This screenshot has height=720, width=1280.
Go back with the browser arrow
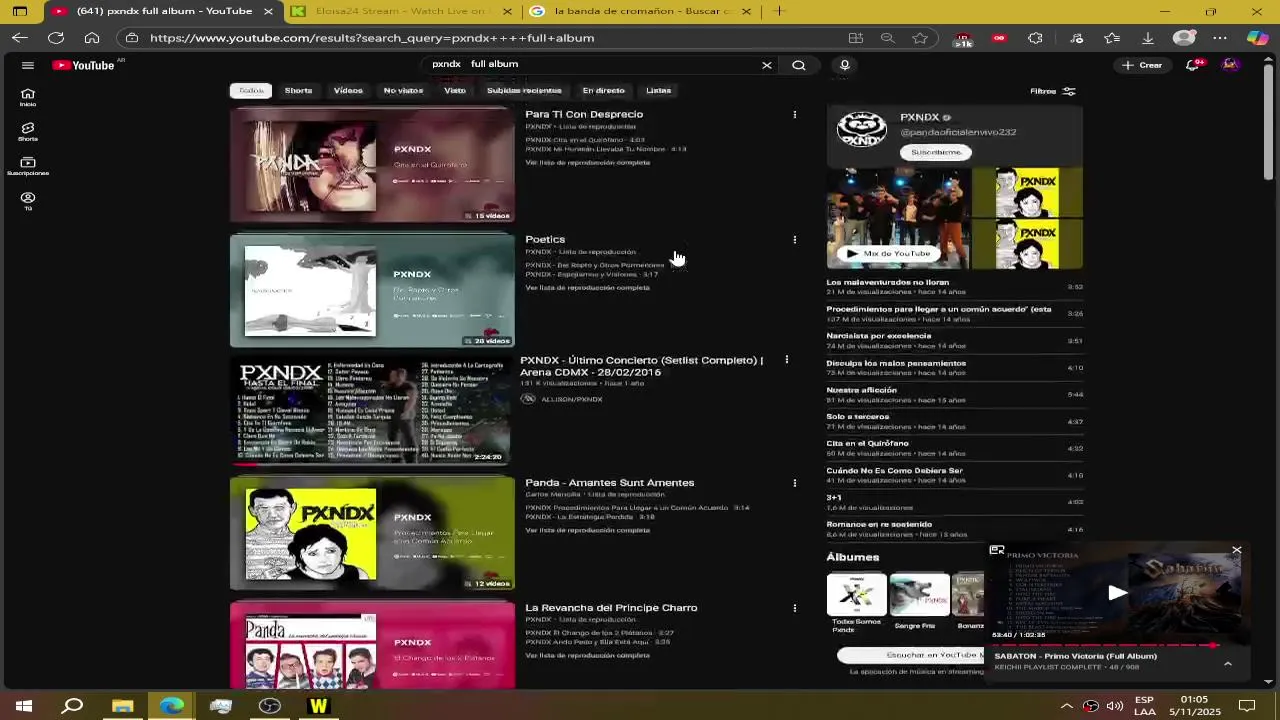point(20,38)
